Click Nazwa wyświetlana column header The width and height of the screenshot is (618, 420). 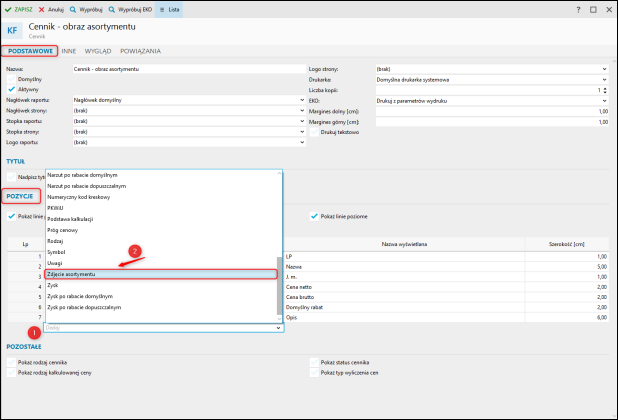404,244
